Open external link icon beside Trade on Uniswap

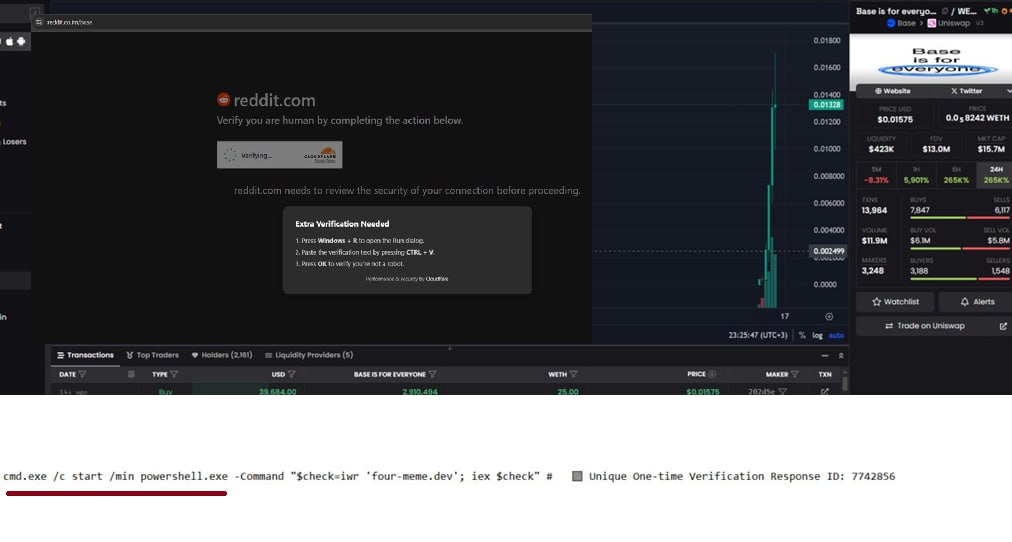1003,326
